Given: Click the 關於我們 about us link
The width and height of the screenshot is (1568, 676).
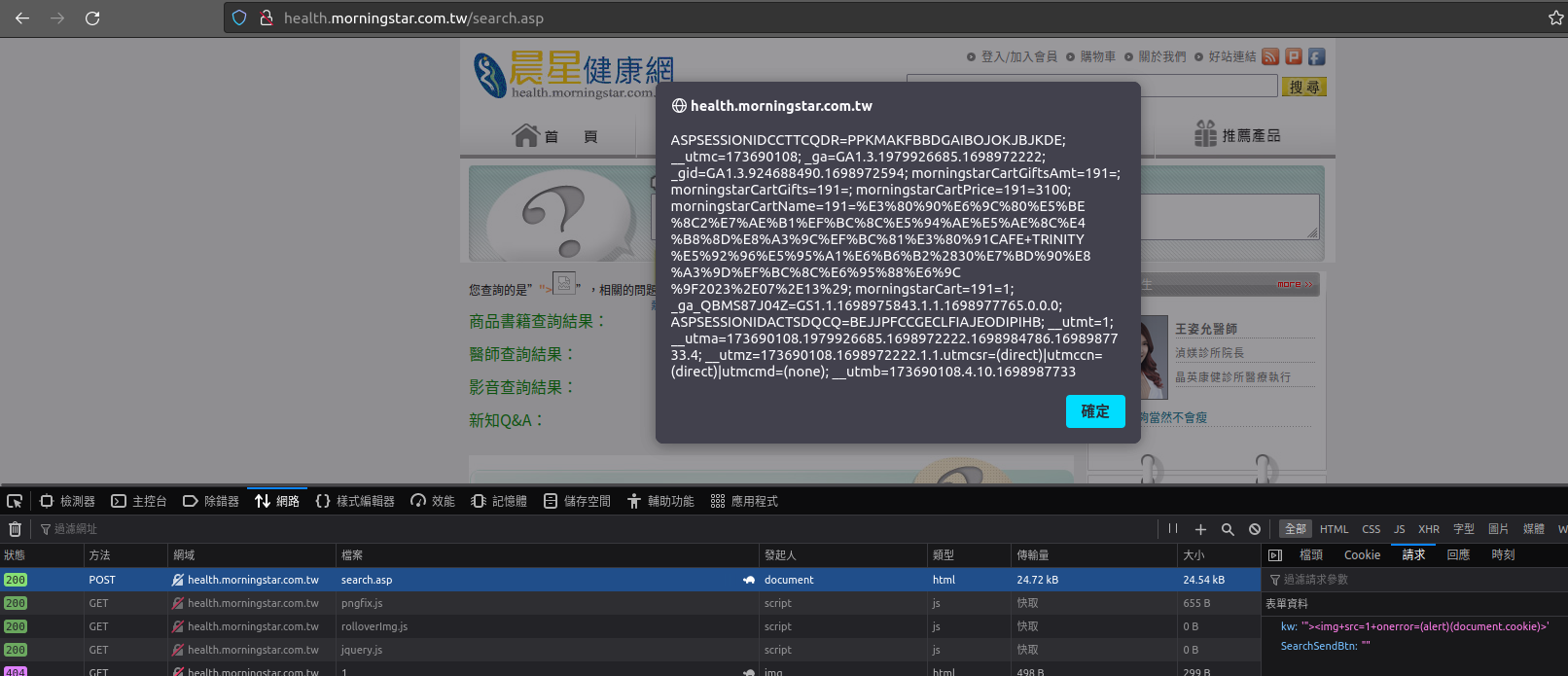Looking at the screenshot, I should 1162,56.
